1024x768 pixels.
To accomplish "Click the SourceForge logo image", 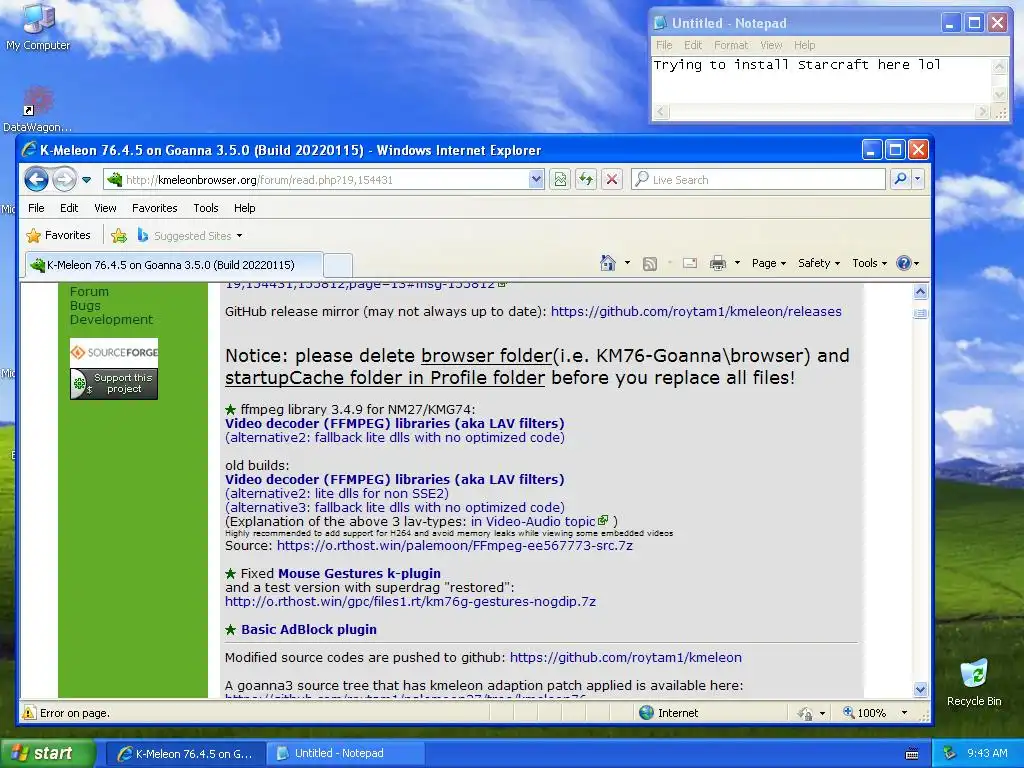I will point(114,353).
